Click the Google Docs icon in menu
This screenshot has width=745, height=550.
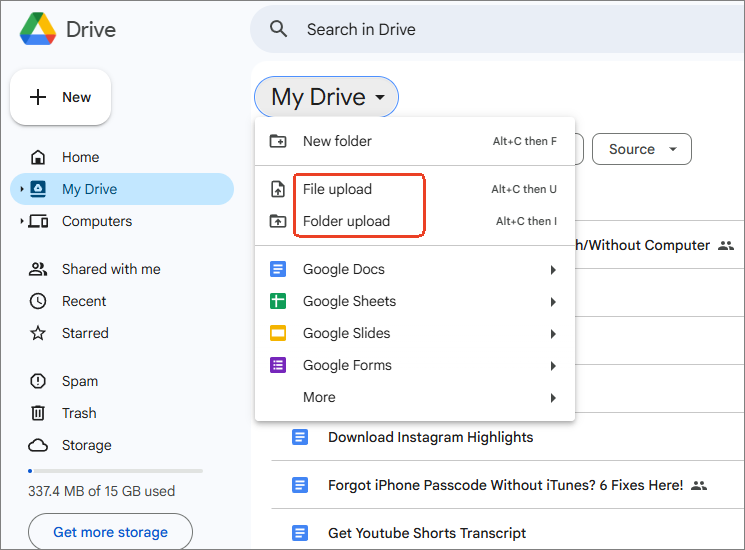[278, 269]
